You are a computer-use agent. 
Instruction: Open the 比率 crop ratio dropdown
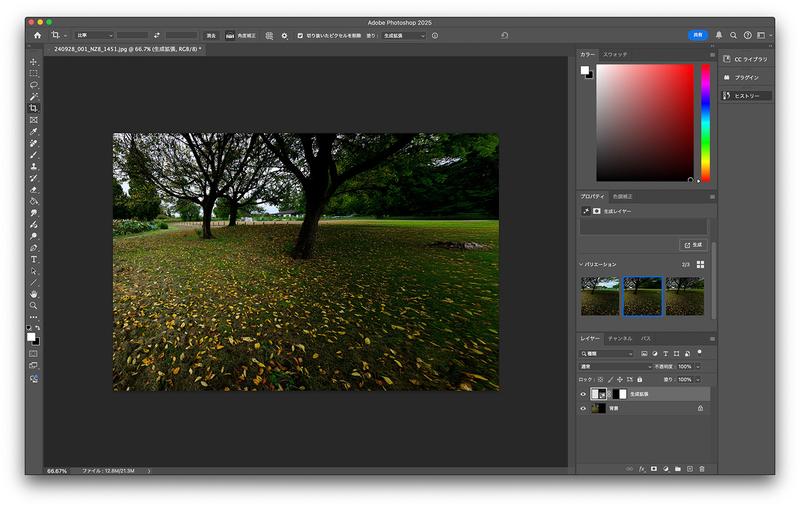point(94,35)
